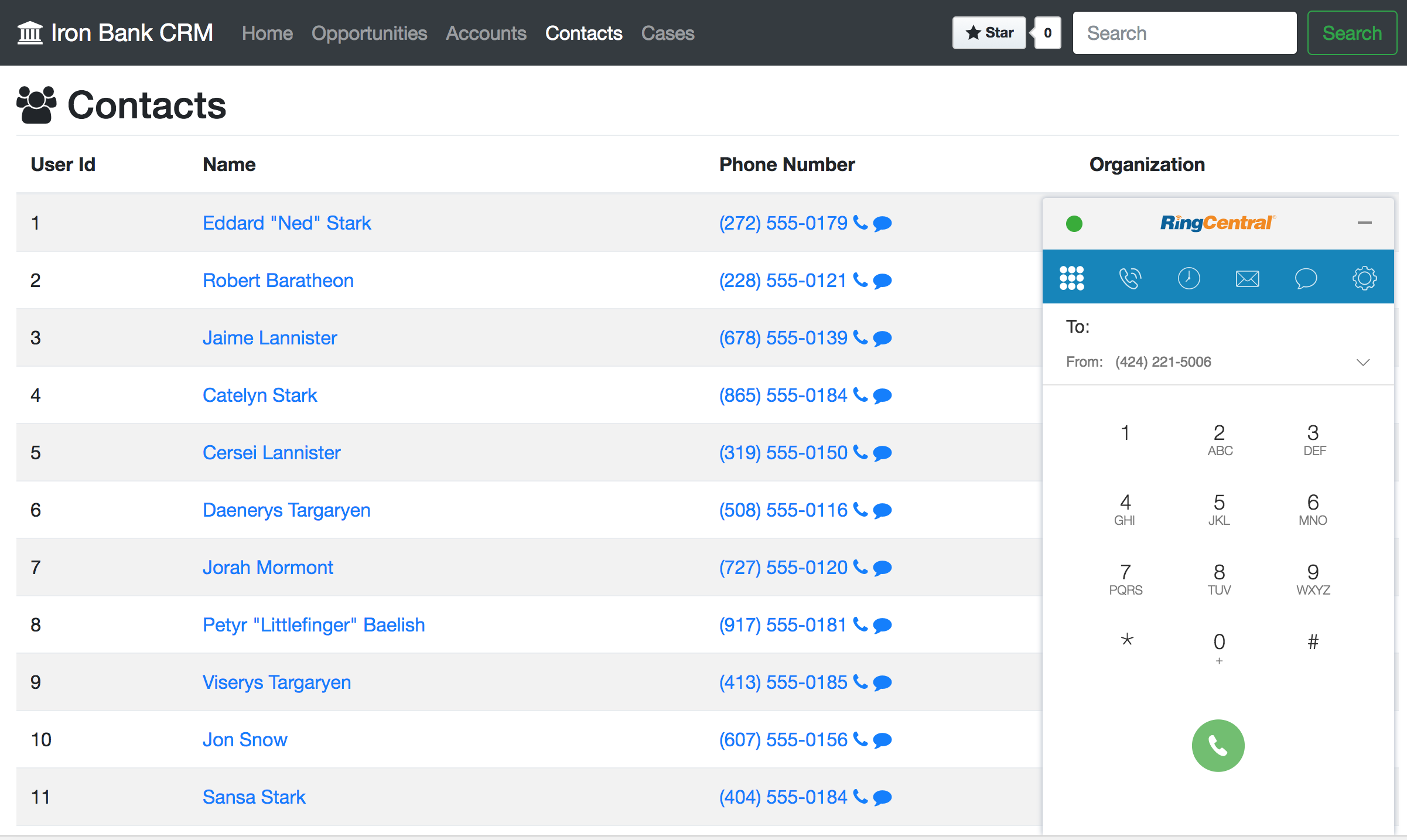Select the calls icon in RingCentral

(x=1130, y=278)
